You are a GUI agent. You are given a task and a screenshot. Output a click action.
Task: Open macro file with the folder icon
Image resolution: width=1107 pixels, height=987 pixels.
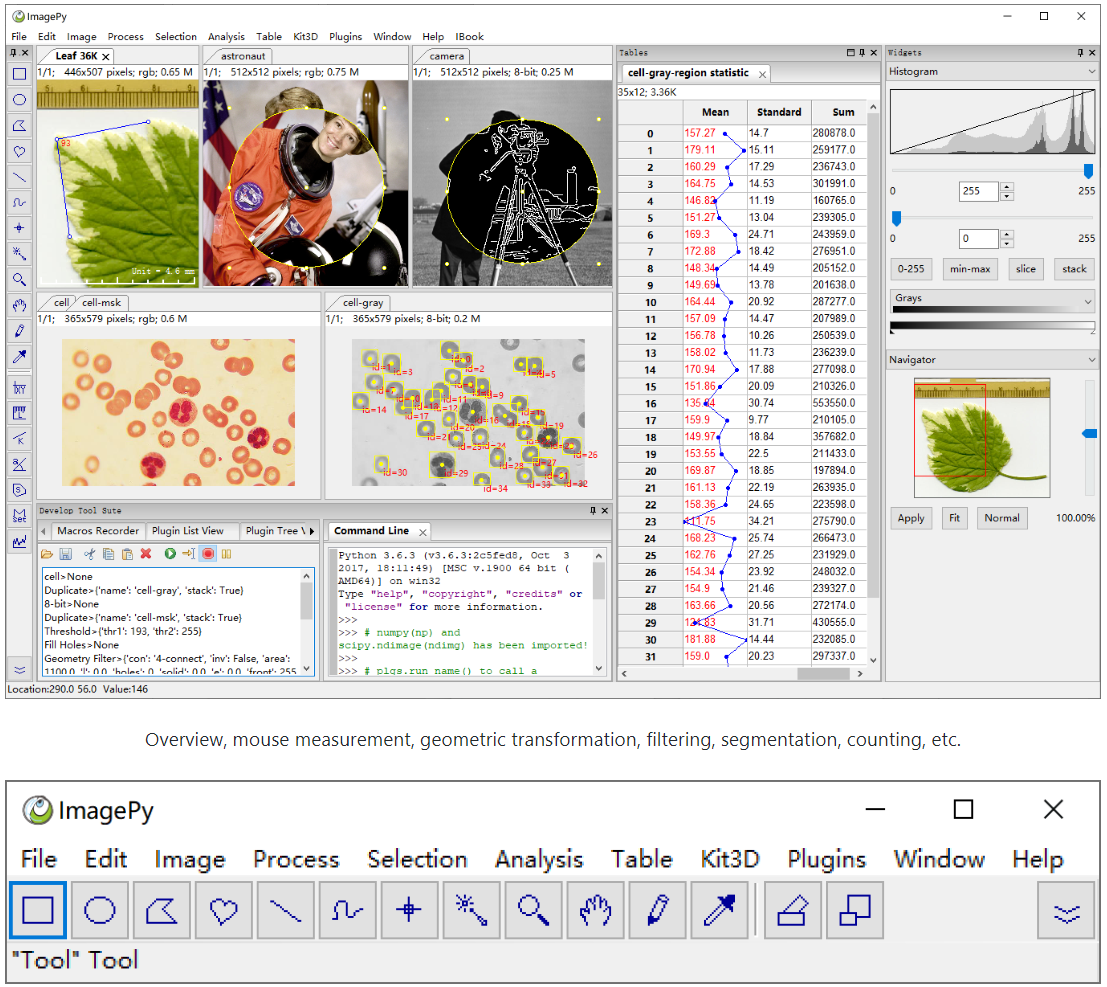point(47,554)
